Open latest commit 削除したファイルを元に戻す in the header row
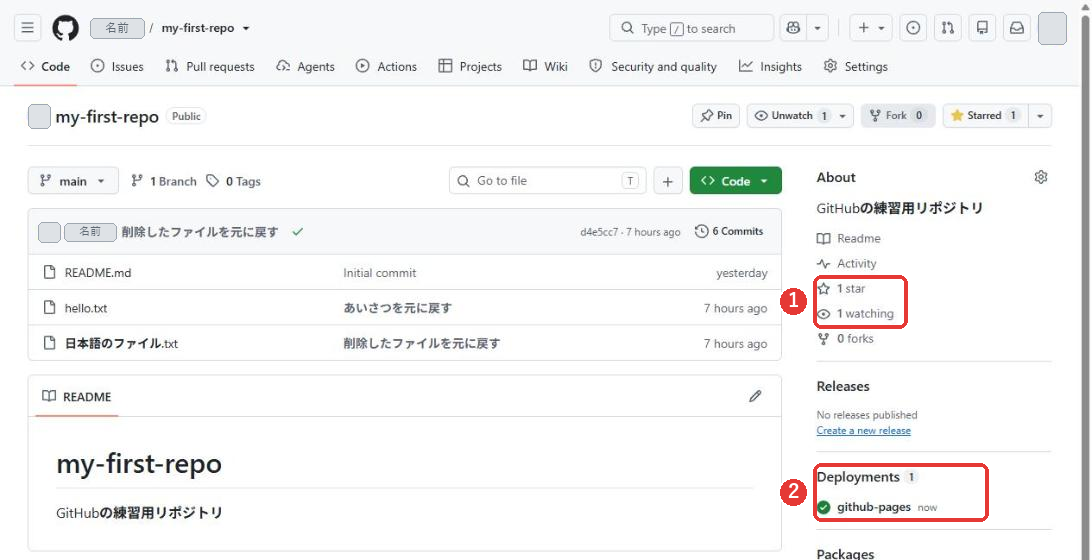 [x=200, y=232]
